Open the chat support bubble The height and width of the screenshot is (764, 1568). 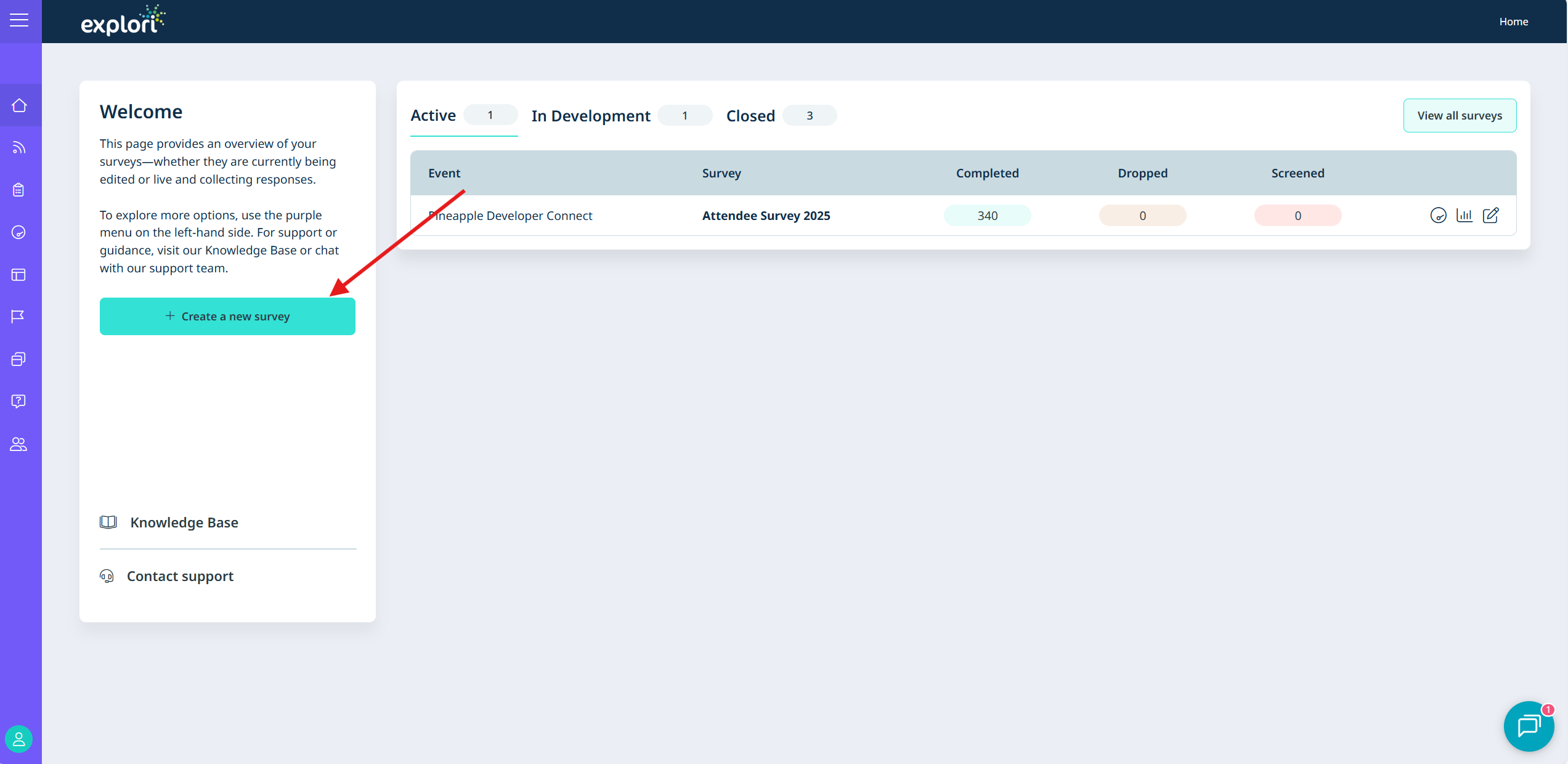(x=1529, y=726)
